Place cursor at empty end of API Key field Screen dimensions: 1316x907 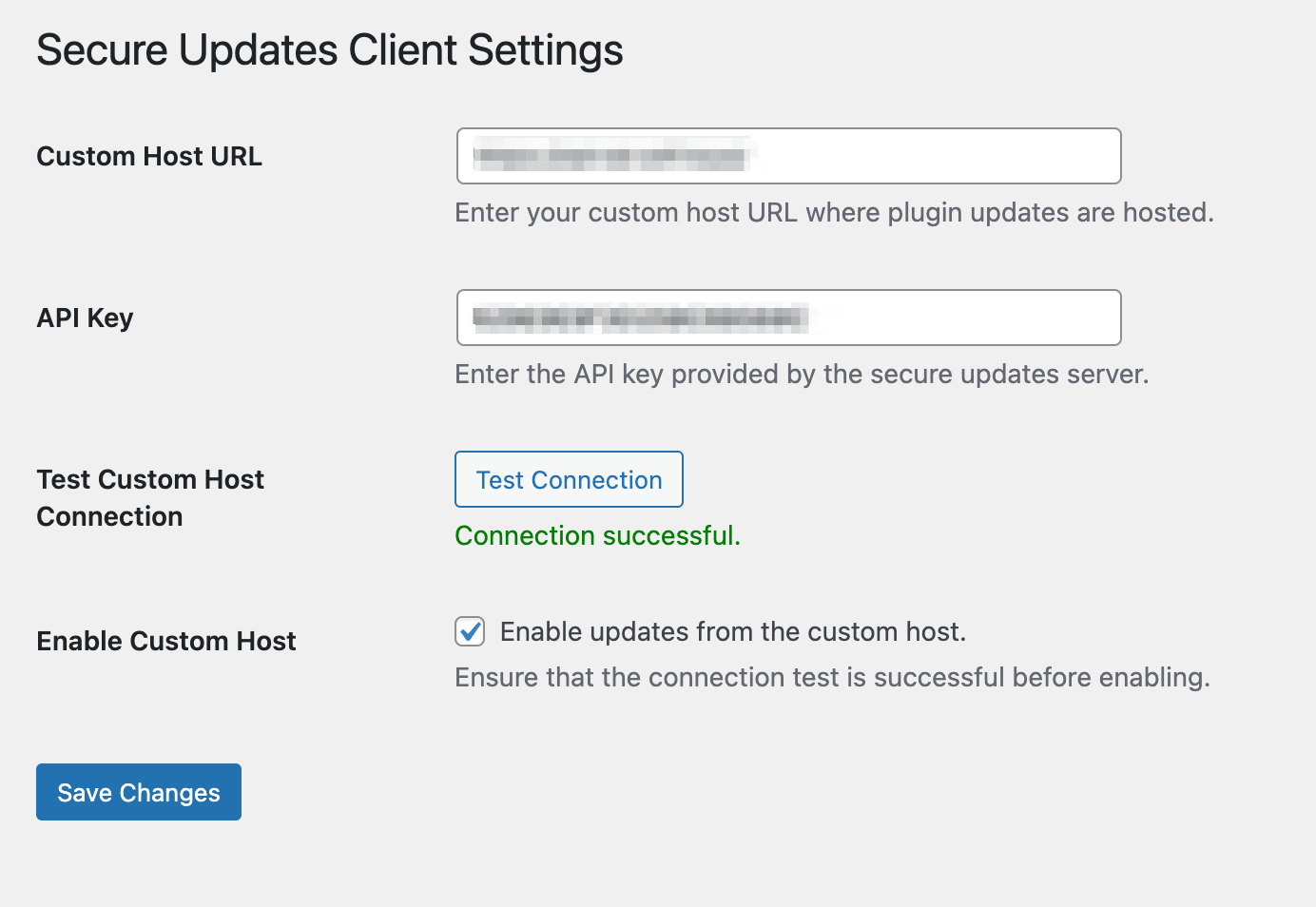[x=970, y=318]
